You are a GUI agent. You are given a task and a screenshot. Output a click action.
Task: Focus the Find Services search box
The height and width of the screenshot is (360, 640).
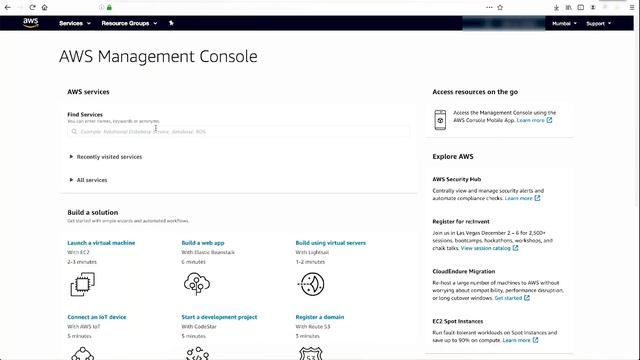click(x=239, y=131)
